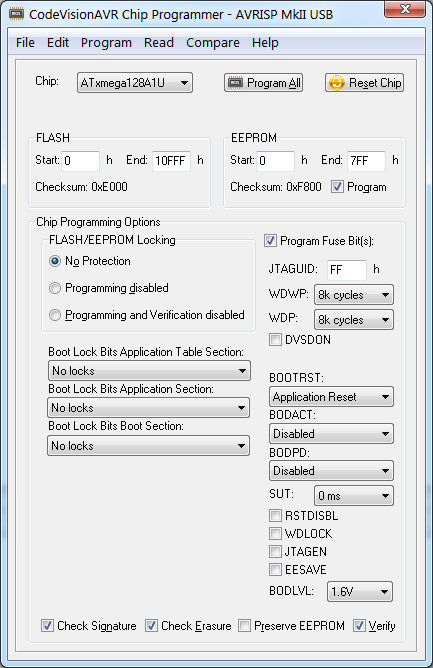Enable the Preserve EEPROM checkbox
The width and height of the screenshot is (433, 668).
(x=244, y=625)
